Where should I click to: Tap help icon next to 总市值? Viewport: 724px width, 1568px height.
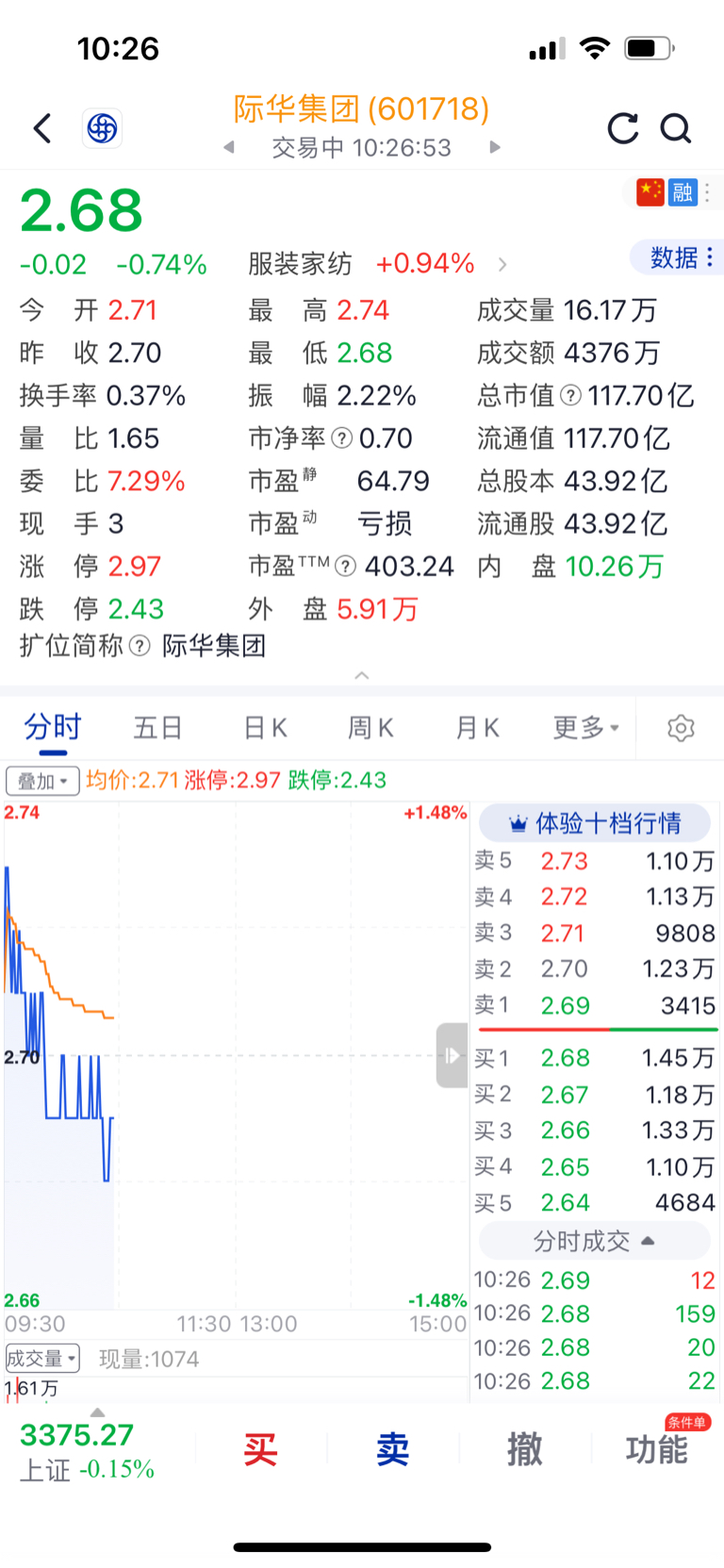coord(570,396)
